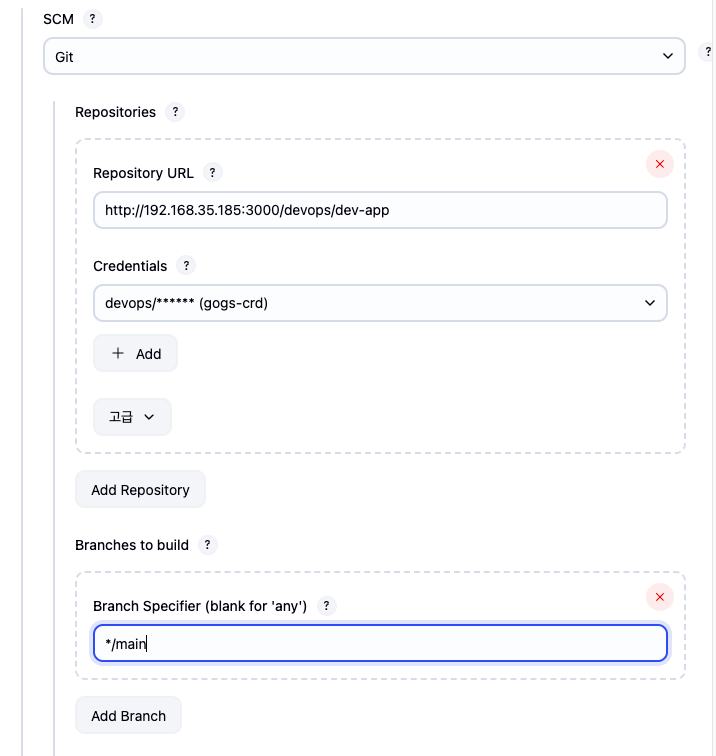The image size is (716, 756).
Task: Click the chevron arrow on Git dropdown
Action: tap(668, 57)
